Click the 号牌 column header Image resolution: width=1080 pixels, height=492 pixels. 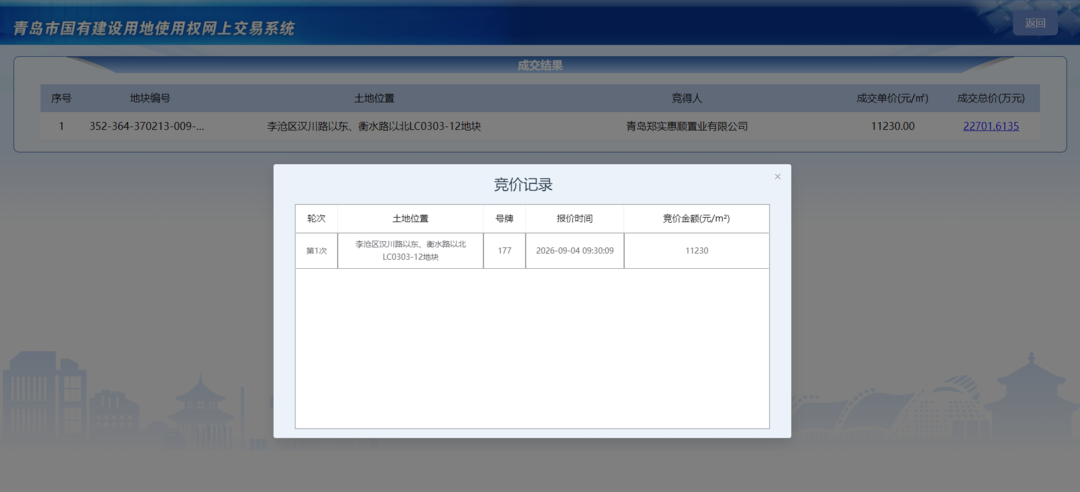504,218
